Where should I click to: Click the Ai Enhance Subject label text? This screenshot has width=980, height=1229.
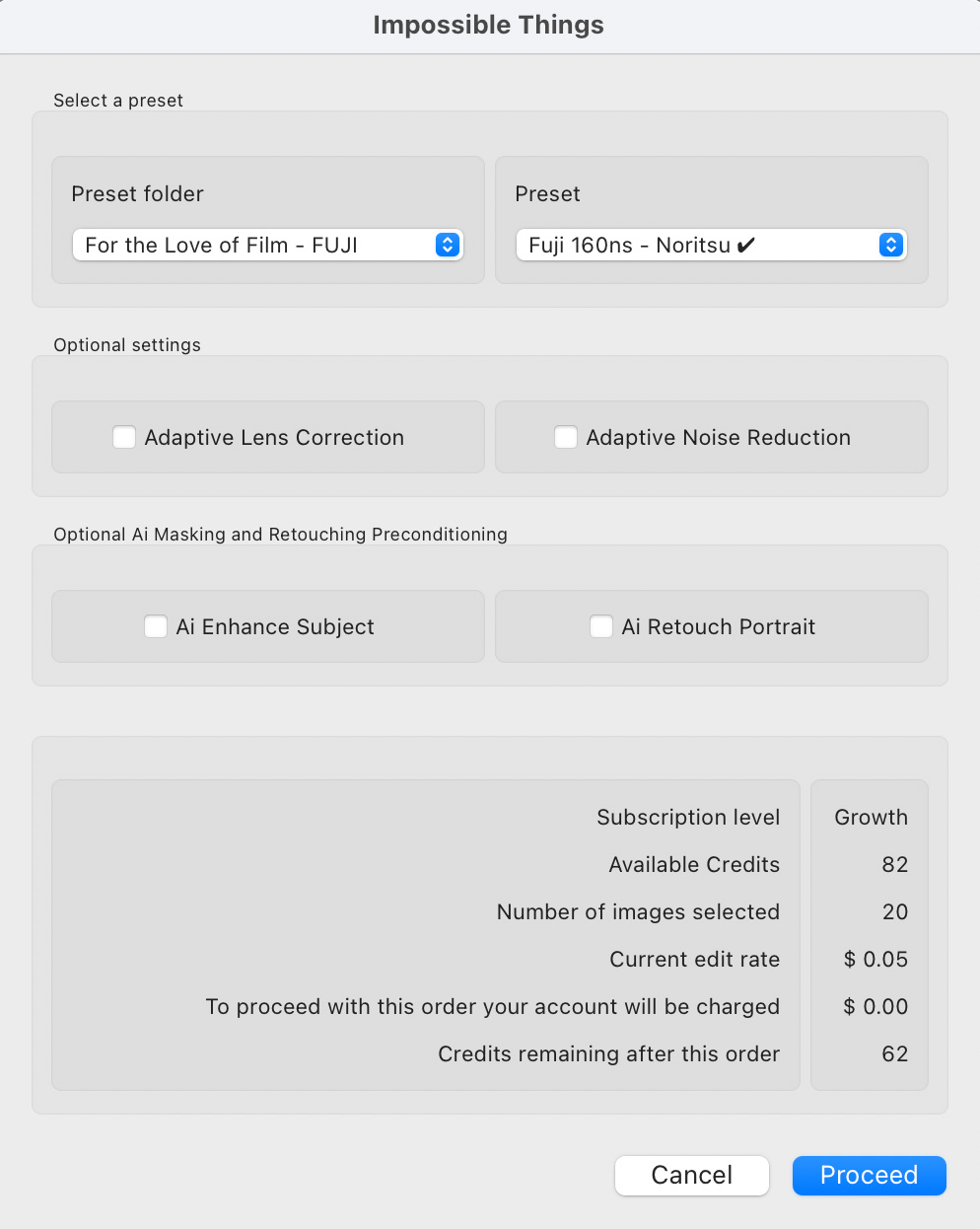click(275, 626)
